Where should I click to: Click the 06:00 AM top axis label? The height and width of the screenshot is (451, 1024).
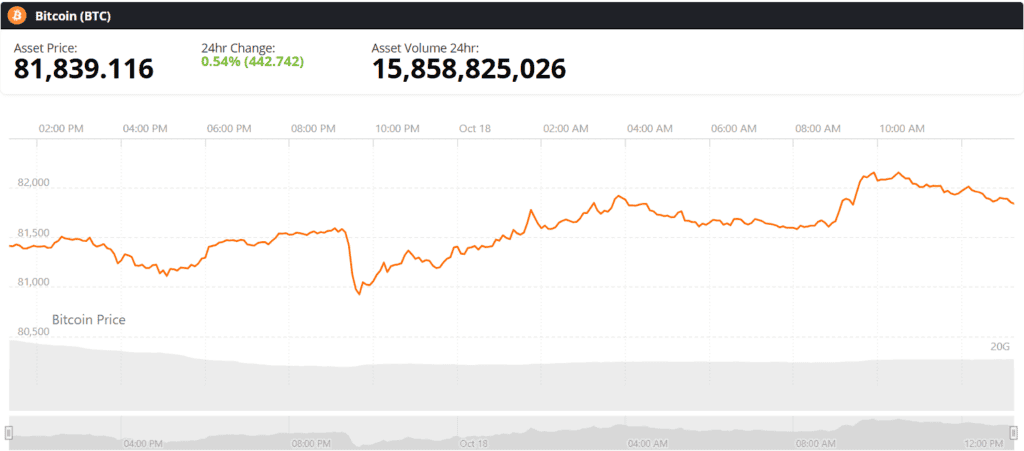(733, 129)
